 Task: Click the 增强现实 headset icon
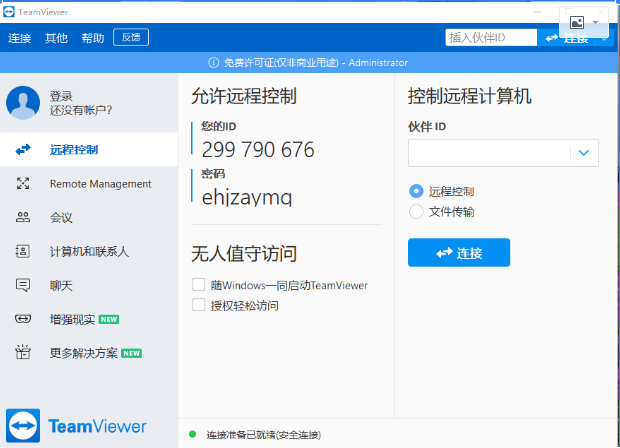point(23,319)
